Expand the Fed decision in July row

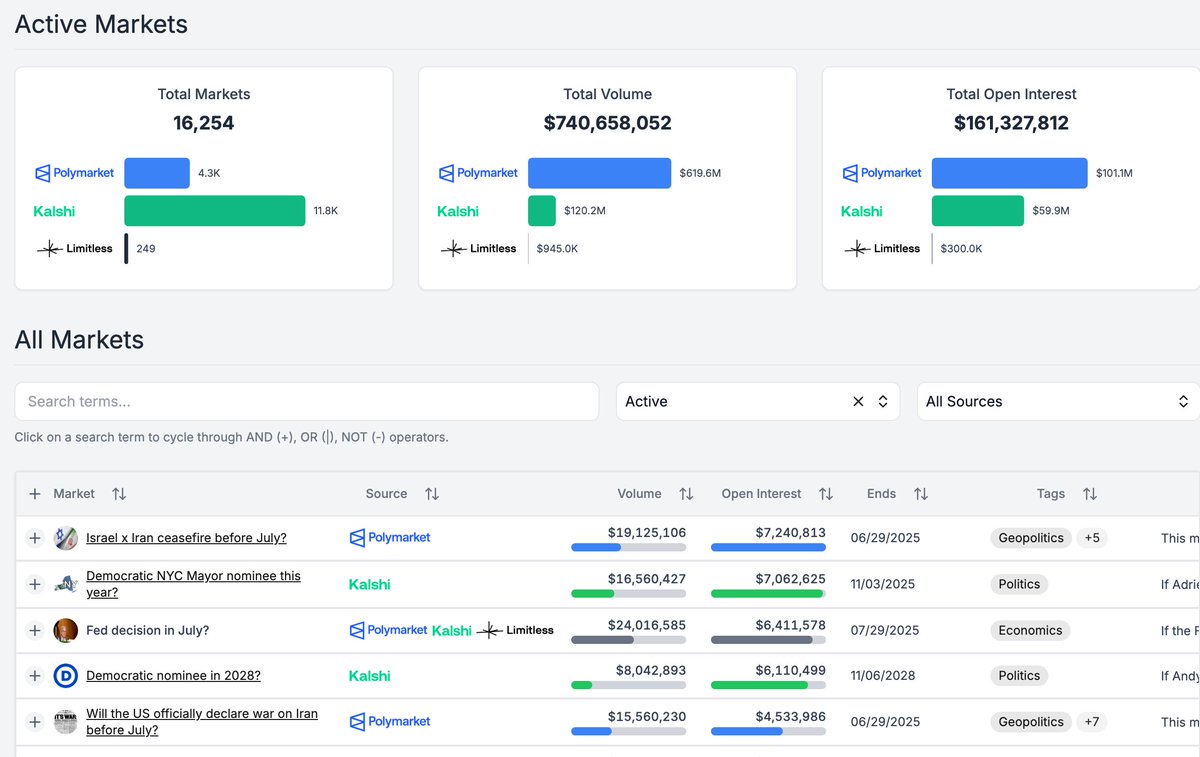click(34, 630)
